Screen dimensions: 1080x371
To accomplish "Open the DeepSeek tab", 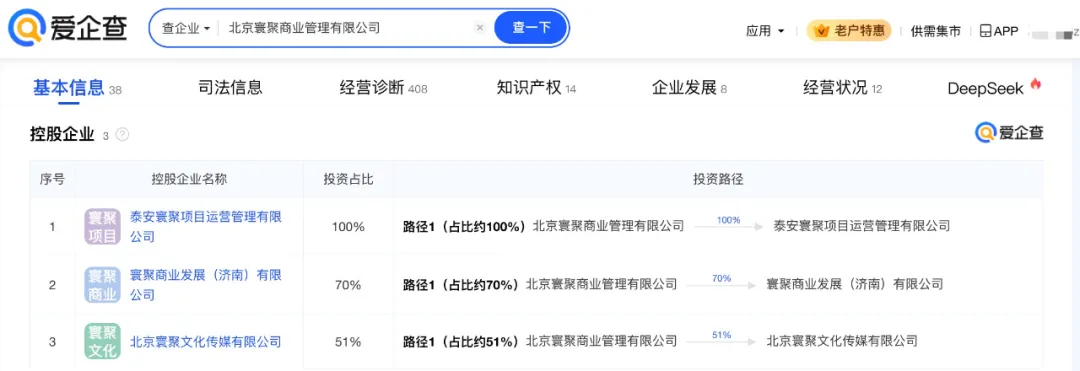I will coord(995,88).
